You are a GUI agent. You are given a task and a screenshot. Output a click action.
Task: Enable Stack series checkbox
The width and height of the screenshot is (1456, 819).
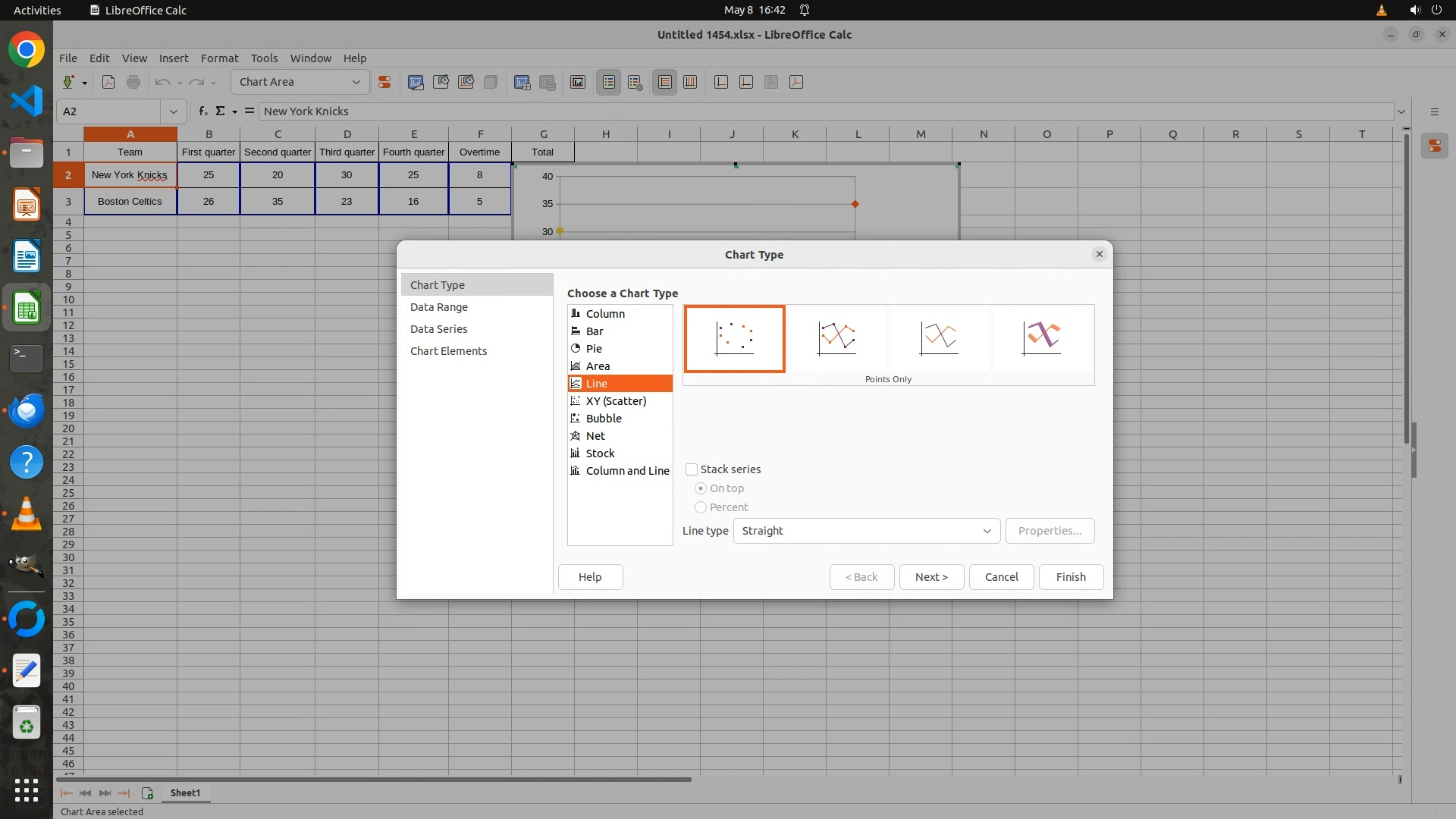point(692,469)
